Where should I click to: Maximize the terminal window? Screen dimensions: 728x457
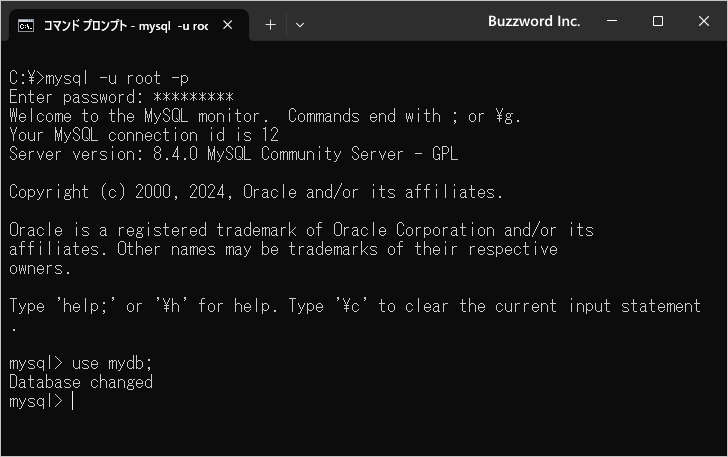click(657, 21)
